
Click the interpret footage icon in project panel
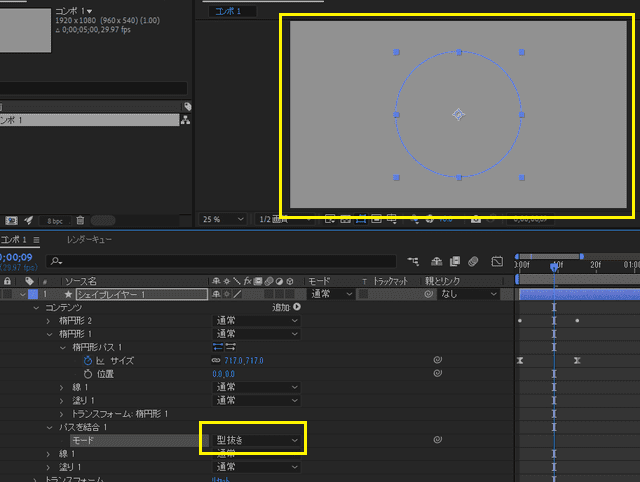11,220
